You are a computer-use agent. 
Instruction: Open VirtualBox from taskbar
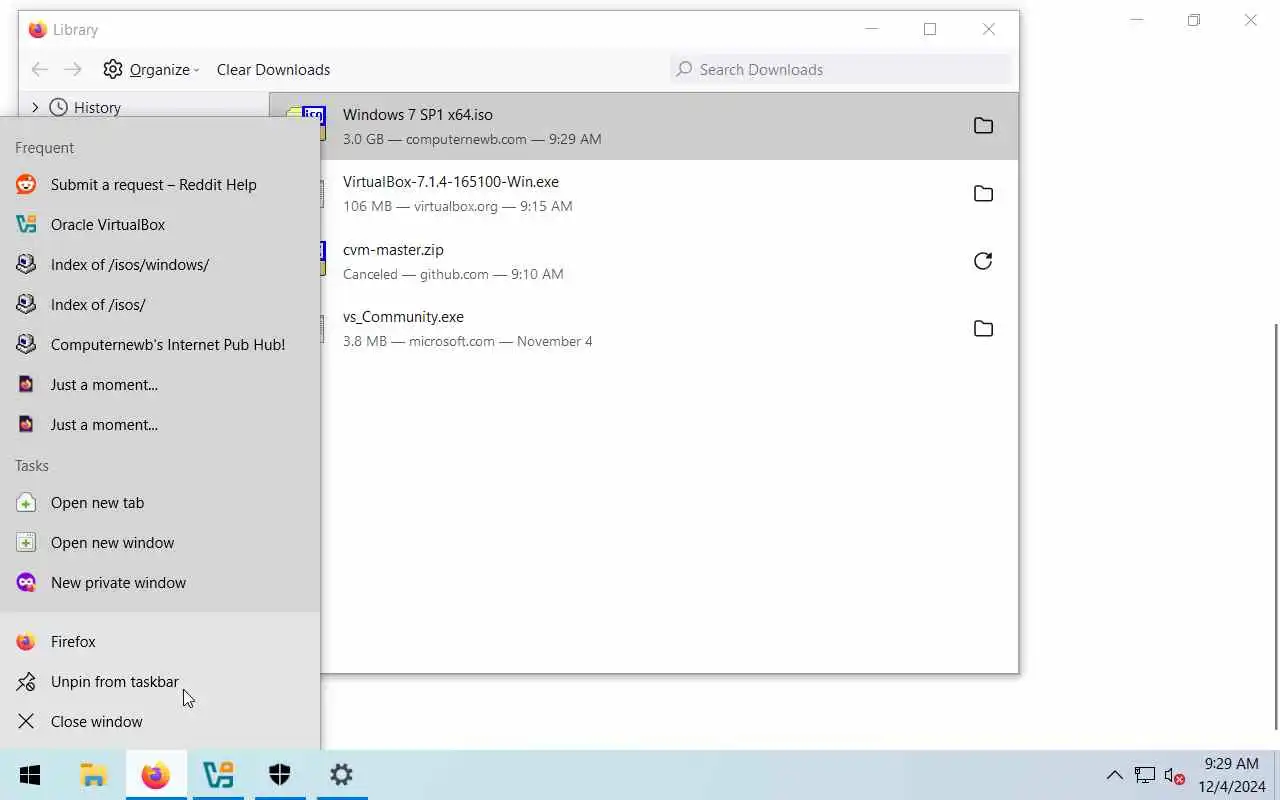218,775
